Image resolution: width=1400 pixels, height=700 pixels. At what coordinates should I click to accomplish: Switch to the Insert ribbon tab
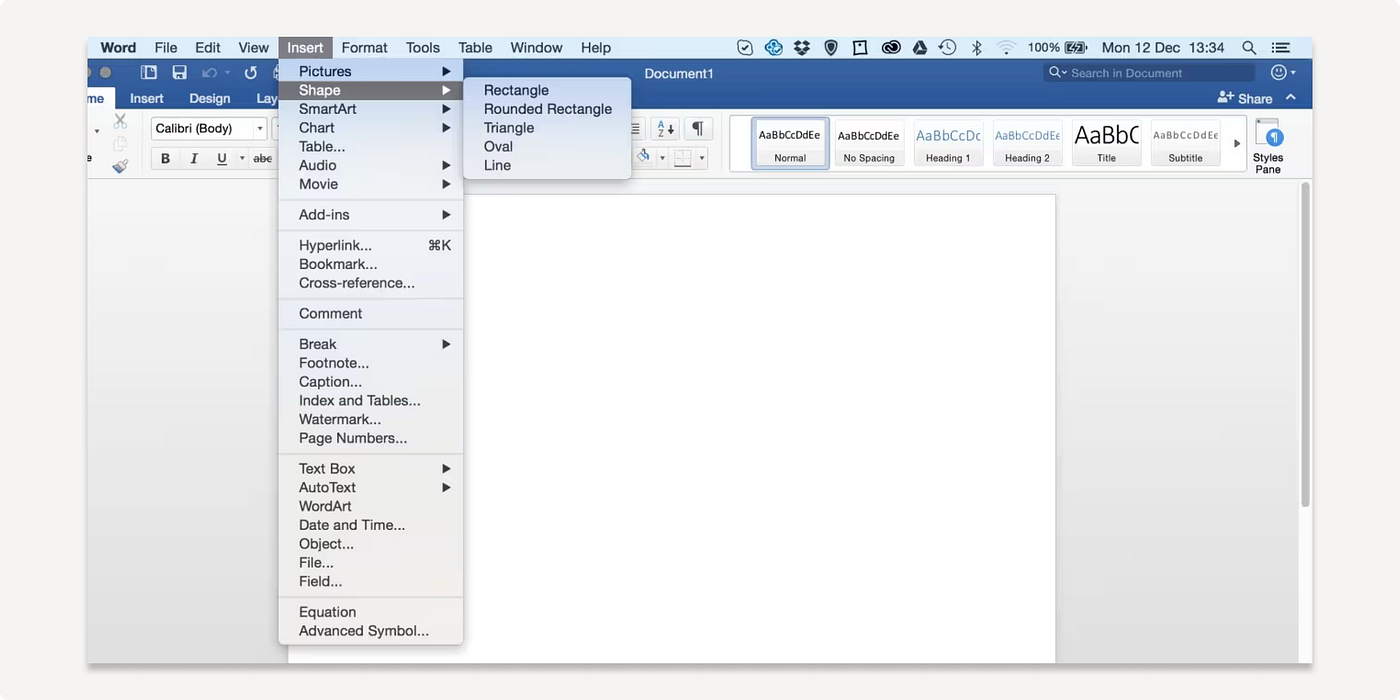coord(147,98)
